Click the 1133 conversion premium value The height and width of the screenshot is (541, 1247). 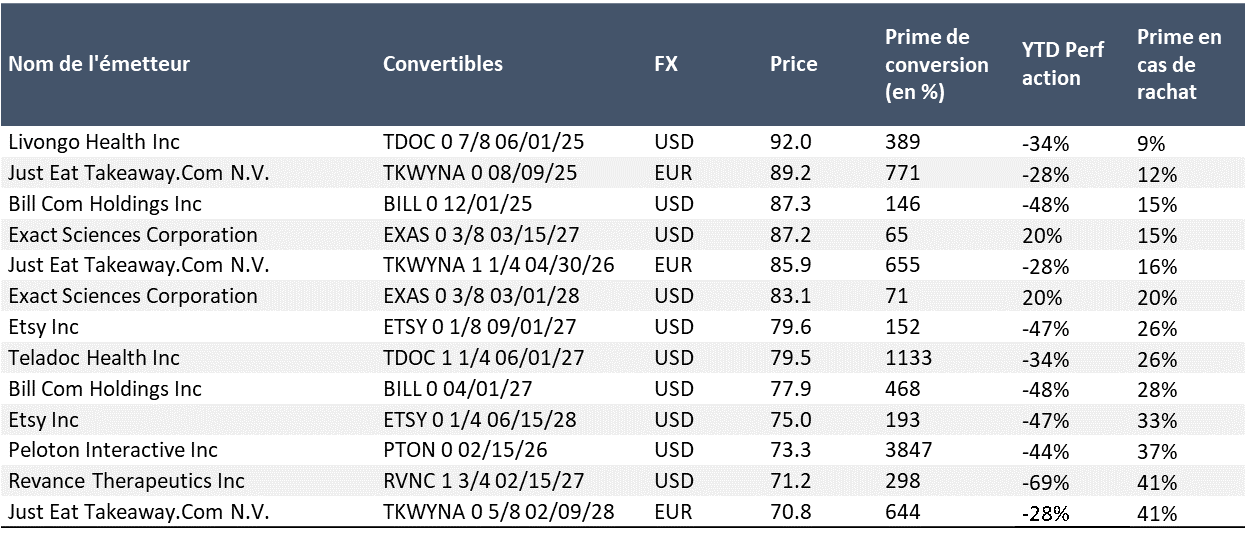click(909, 358)
